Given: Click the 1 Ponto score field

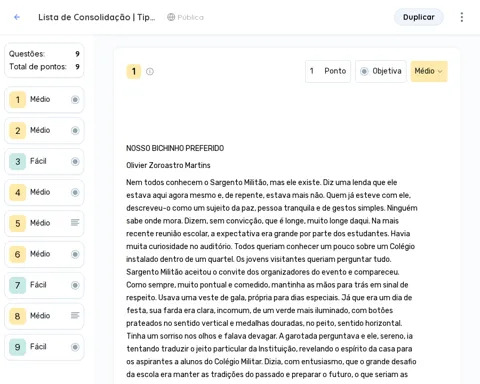Looking at the screenshot, I should coord(328,71).
